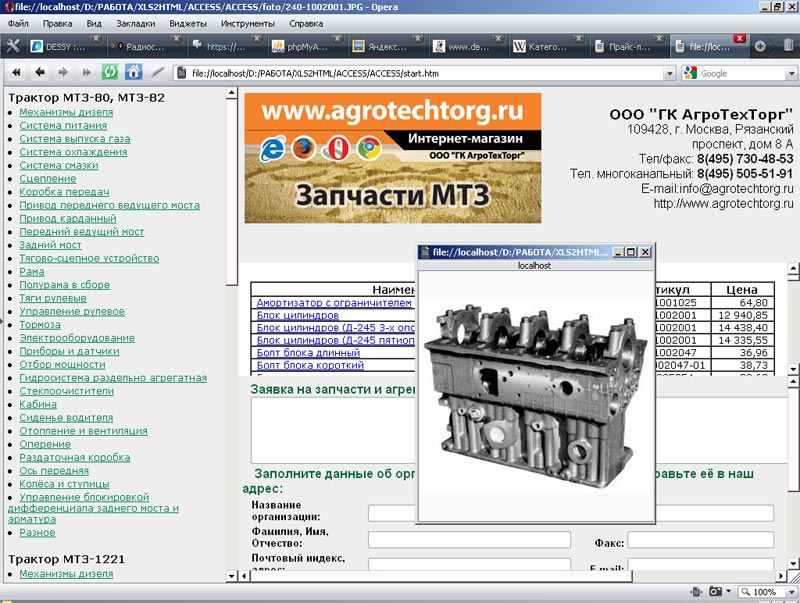
Task: Click the Firefox icon in banner
Action: click(x=304, y=149)
